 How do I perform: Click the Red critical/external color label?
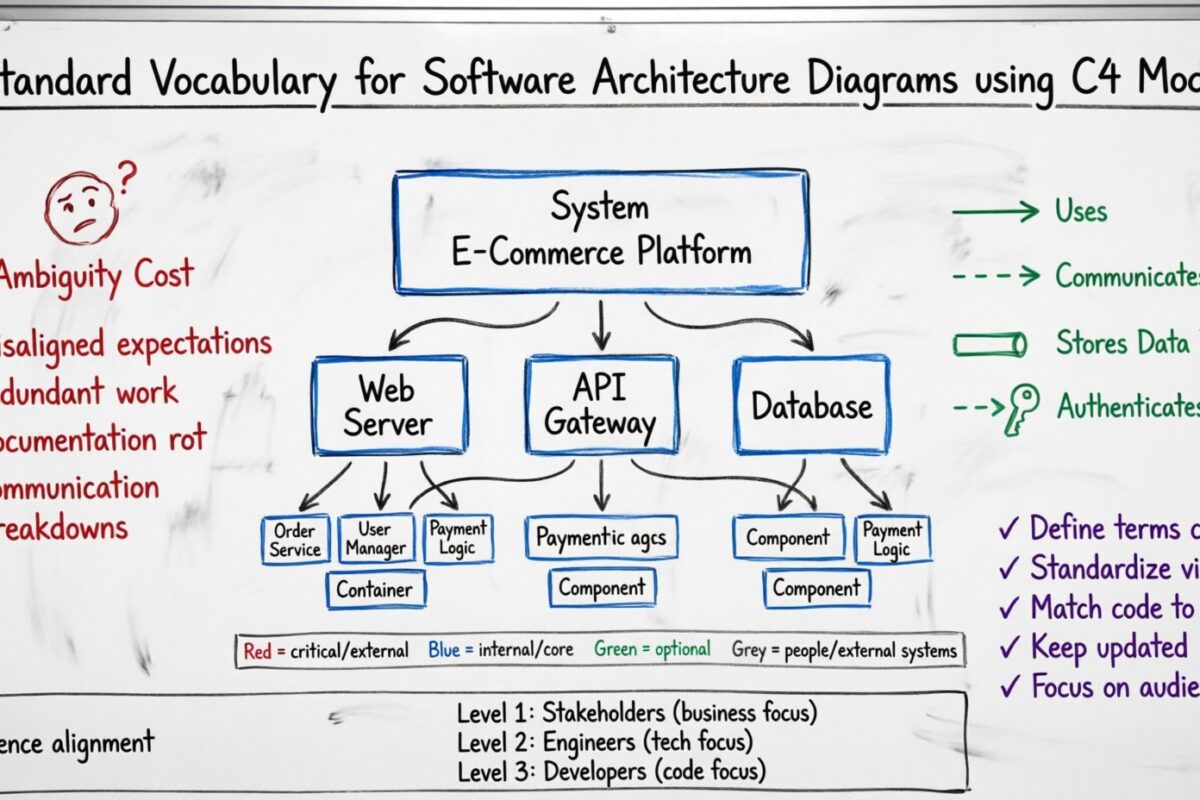[x=325, y=649]
